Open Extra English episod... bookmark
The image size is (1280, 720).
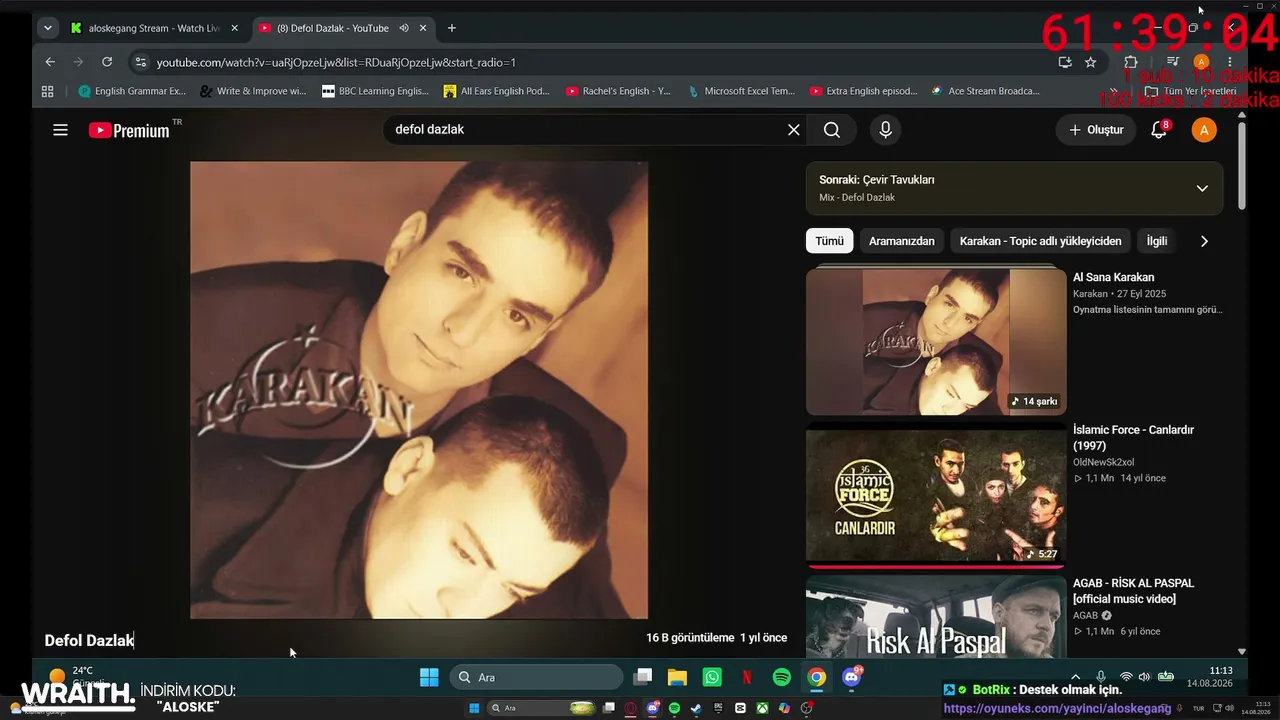point(864,91)
